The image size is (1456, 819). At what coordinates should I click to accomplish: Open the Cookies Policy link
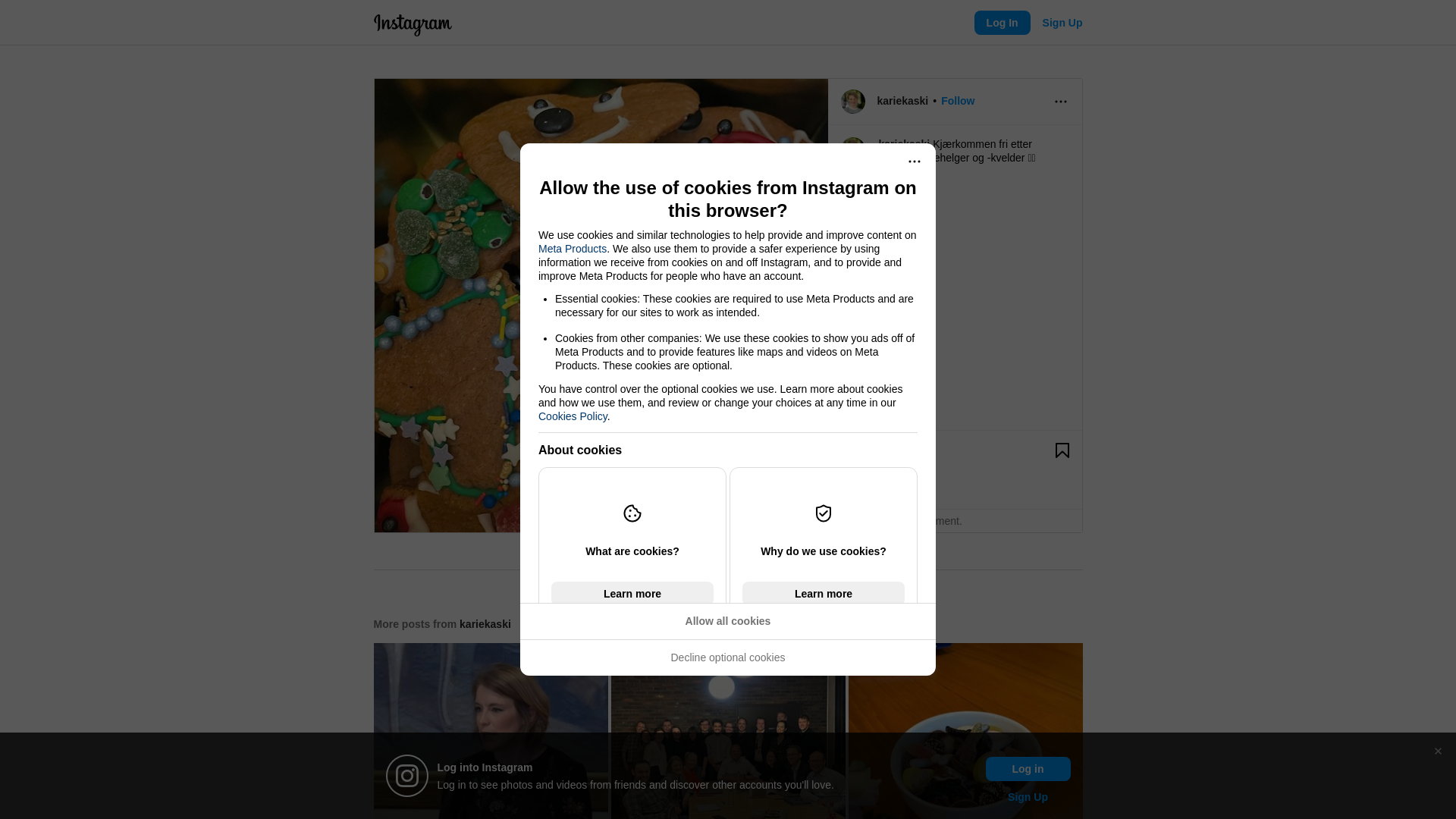(573, 416)
